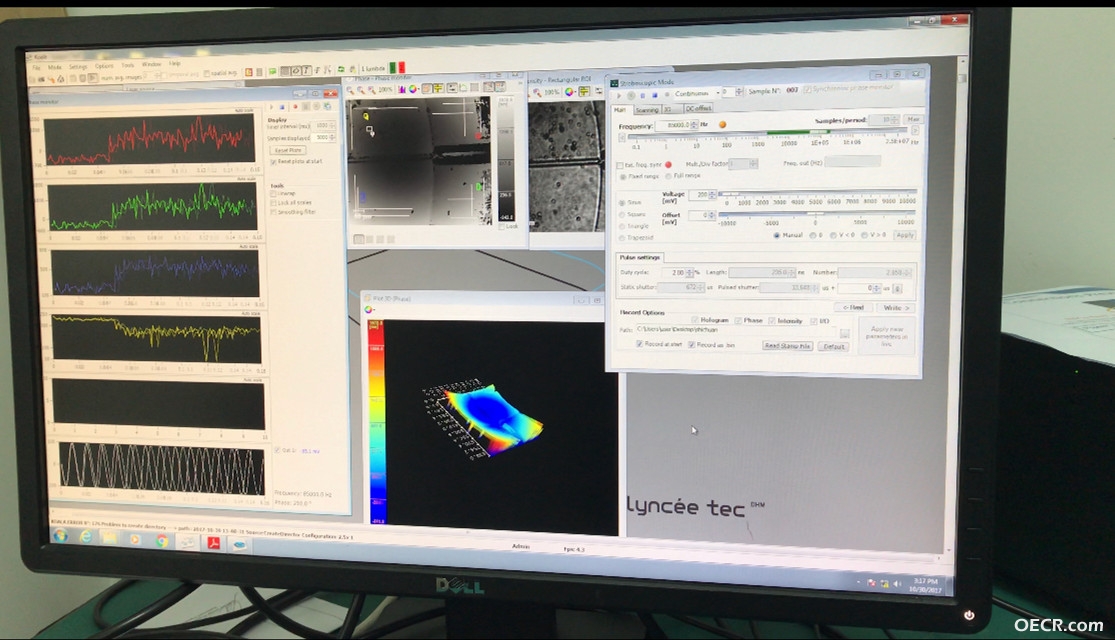Switch to the Scanning tab
1115x640 pixels.
[x=646, y=110]
